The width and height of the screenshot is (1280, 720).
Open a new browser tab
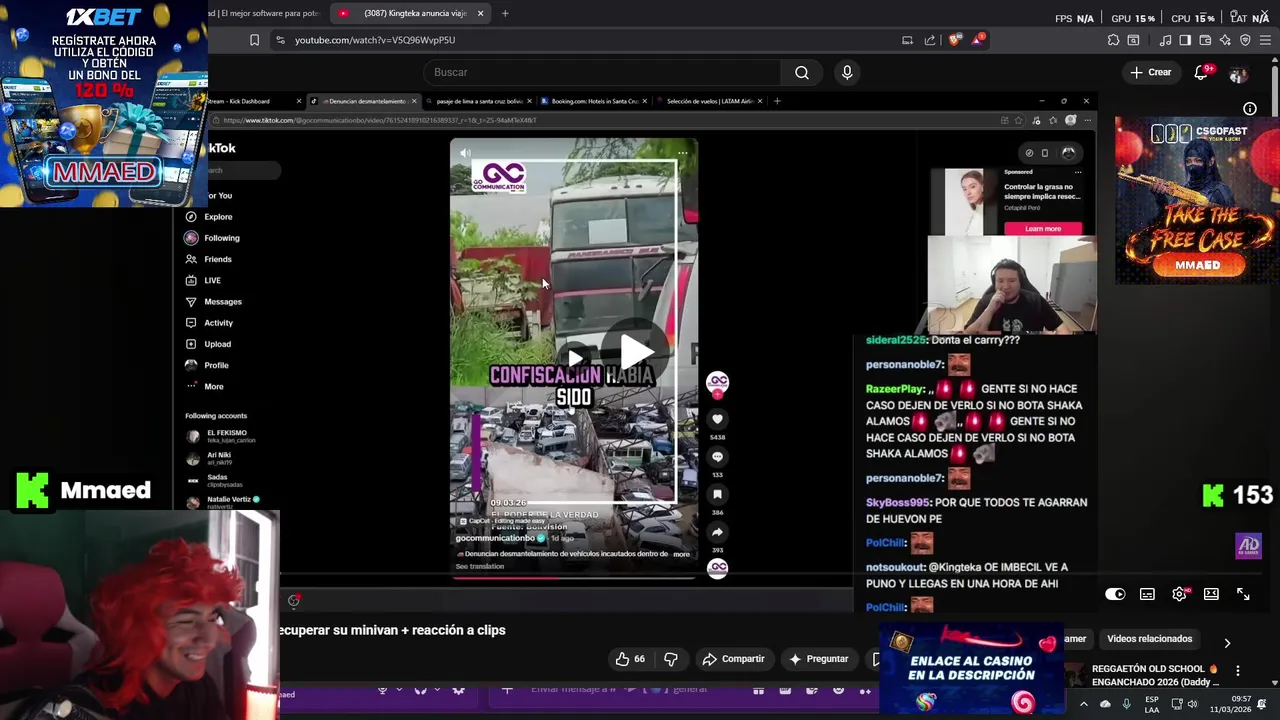click(505, 14)
